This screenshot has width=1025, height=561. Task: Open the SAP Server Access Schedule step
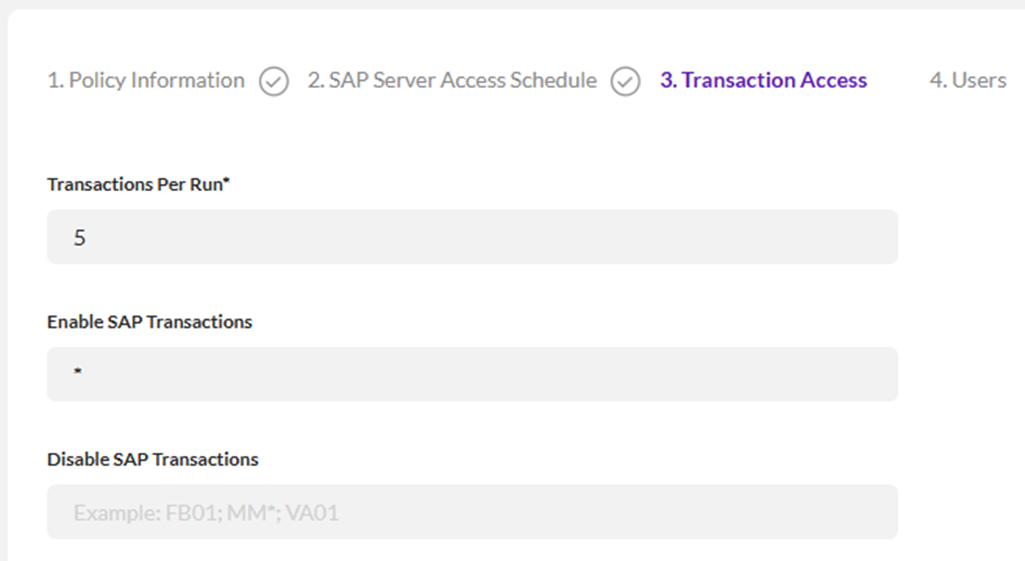coord(452,80)
